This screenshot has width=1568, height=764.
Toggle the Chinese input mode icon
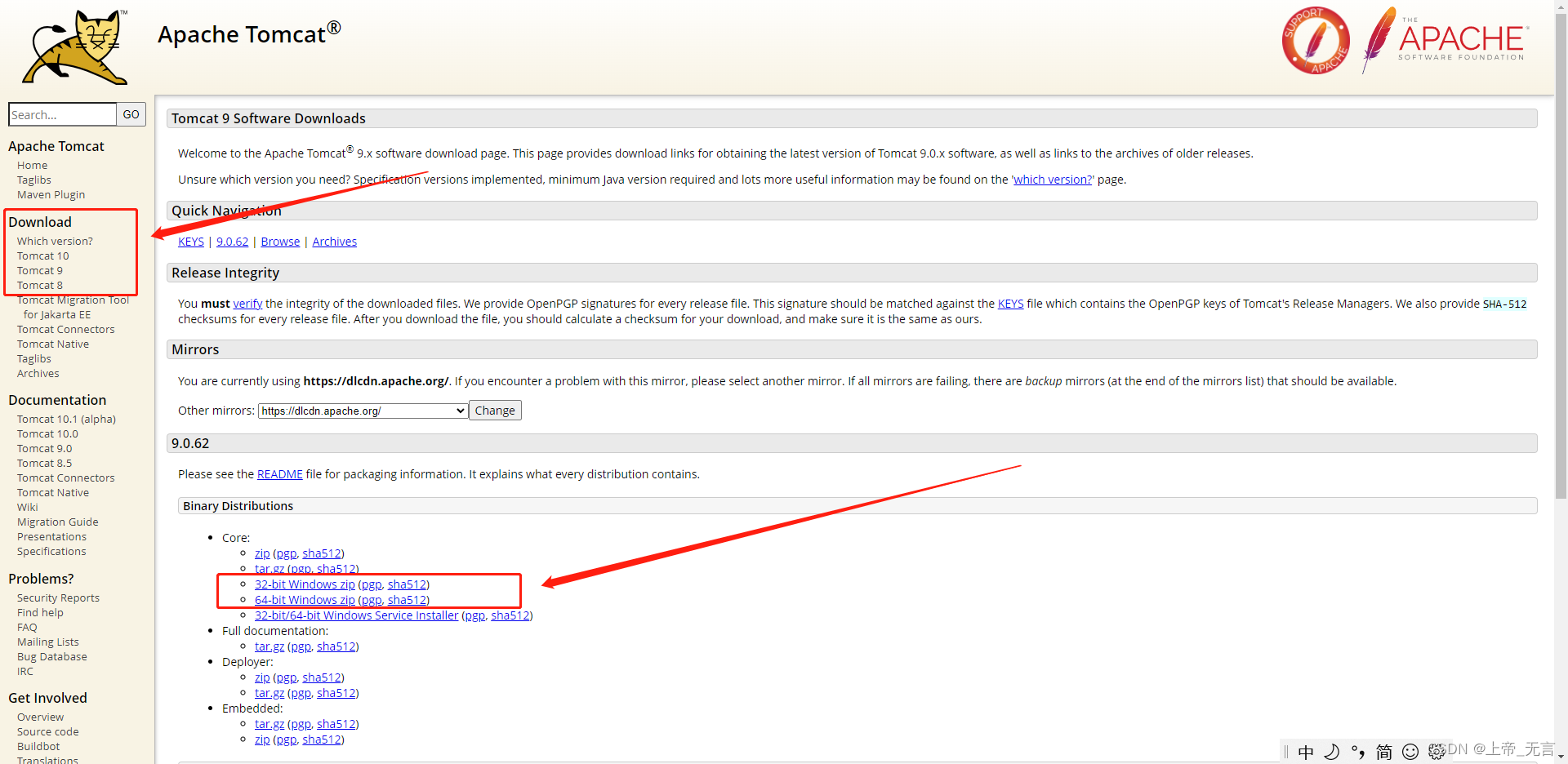coord(1306,752)
